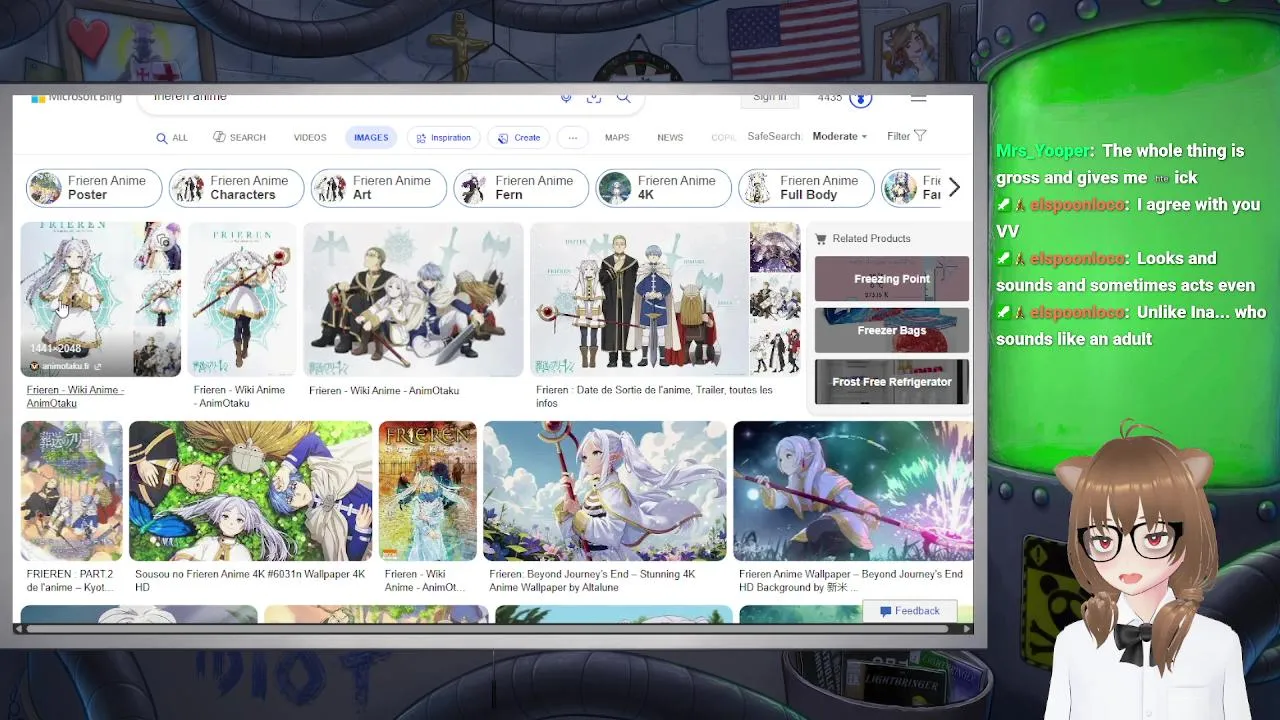Select Frieren Anime Fern chip

[x=521, y=188]
